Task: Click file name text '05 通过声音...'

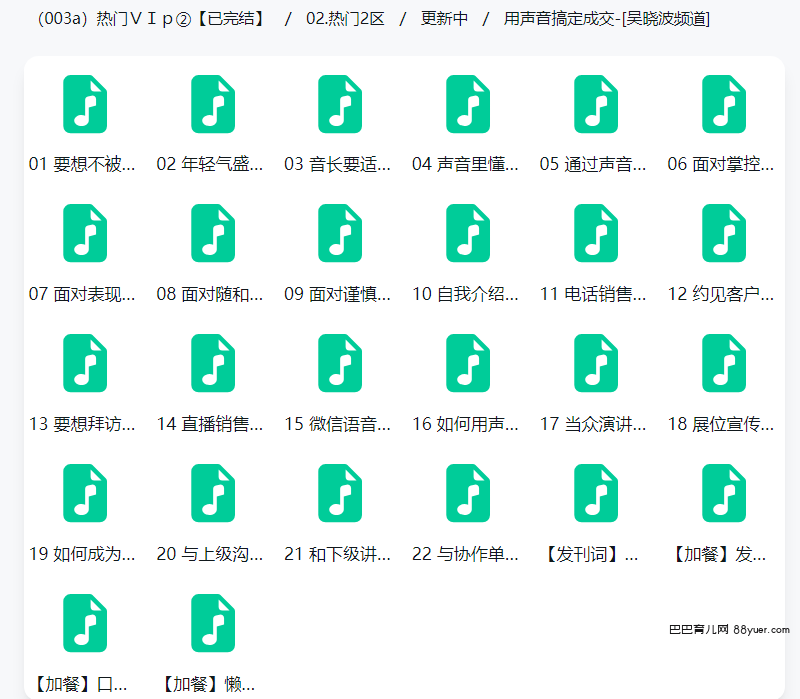Action: pos(593,164)
